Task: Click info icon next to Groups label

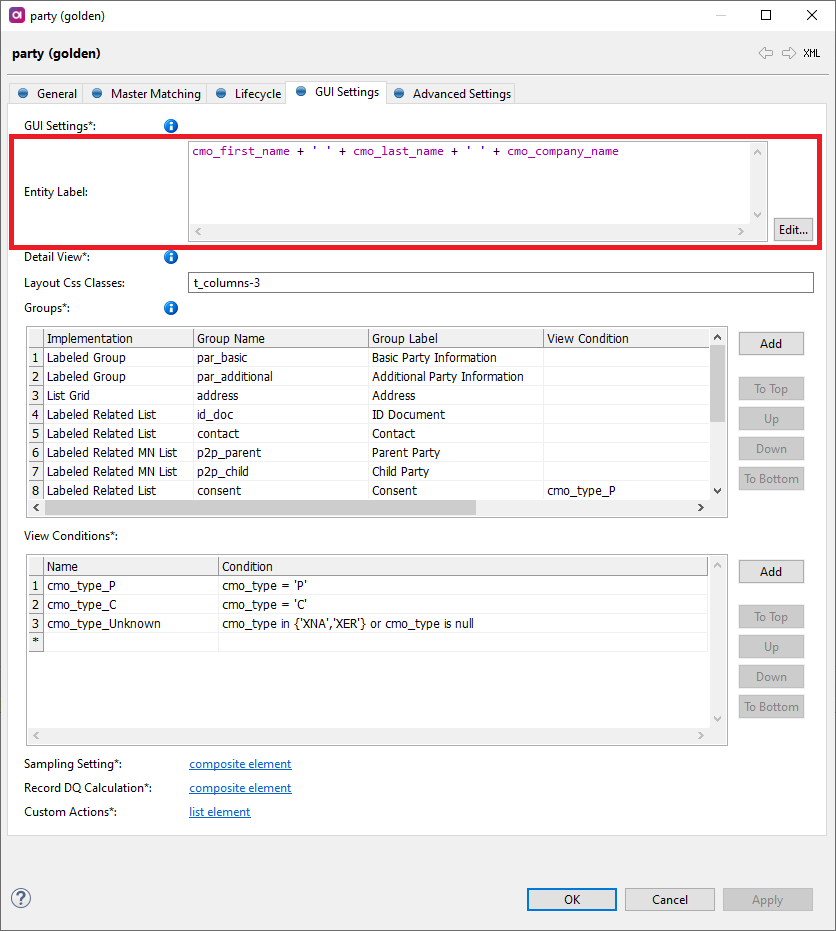Action: pyautogui.click(x=171, y=308)
